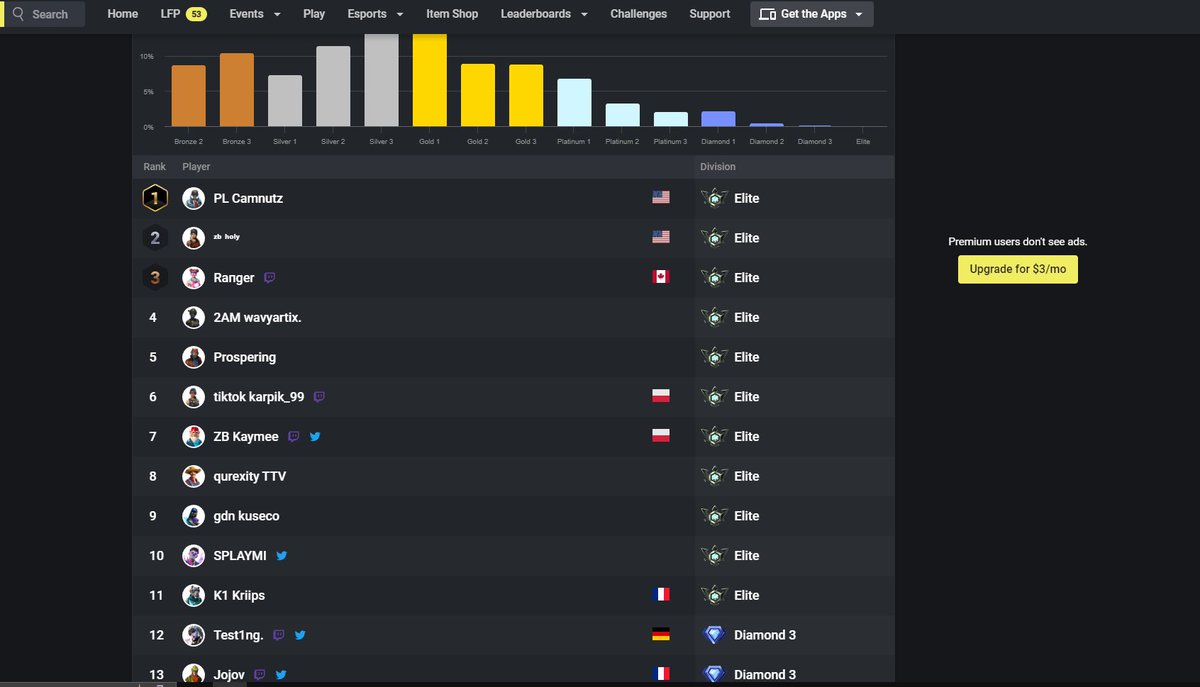Click SPLAYMI's Twitter icon

pyautogui.click(x=282, y=556)
